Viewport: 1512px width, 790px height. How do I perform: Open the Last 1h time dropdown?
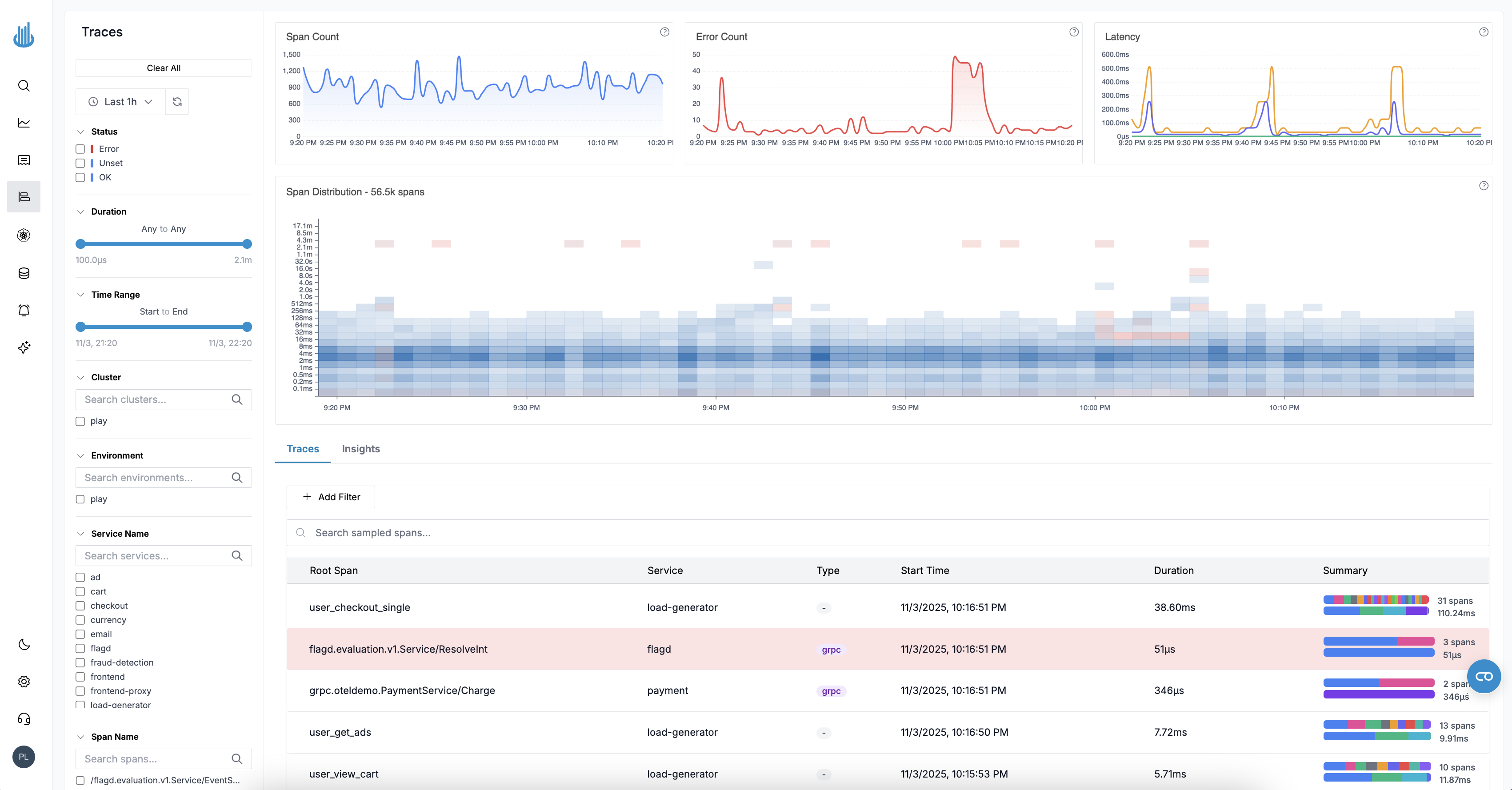pyautogui.click(x=121, y=102)
